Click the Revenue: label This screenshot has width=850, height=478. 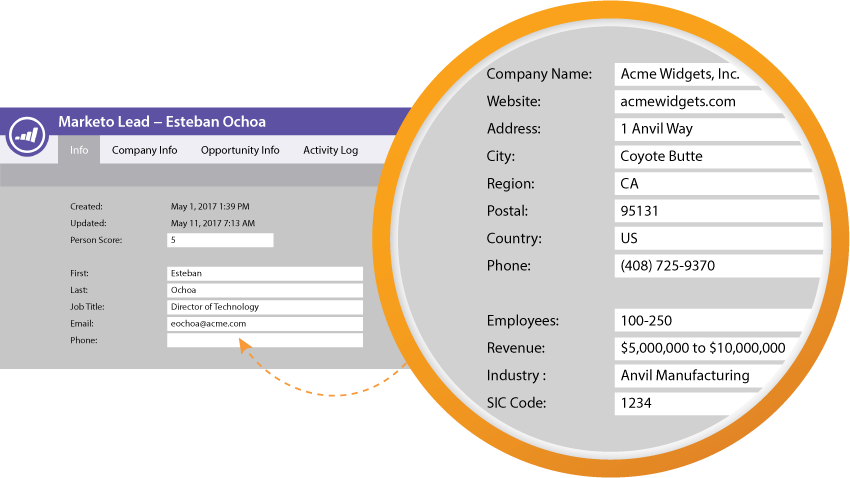[516, 348]
